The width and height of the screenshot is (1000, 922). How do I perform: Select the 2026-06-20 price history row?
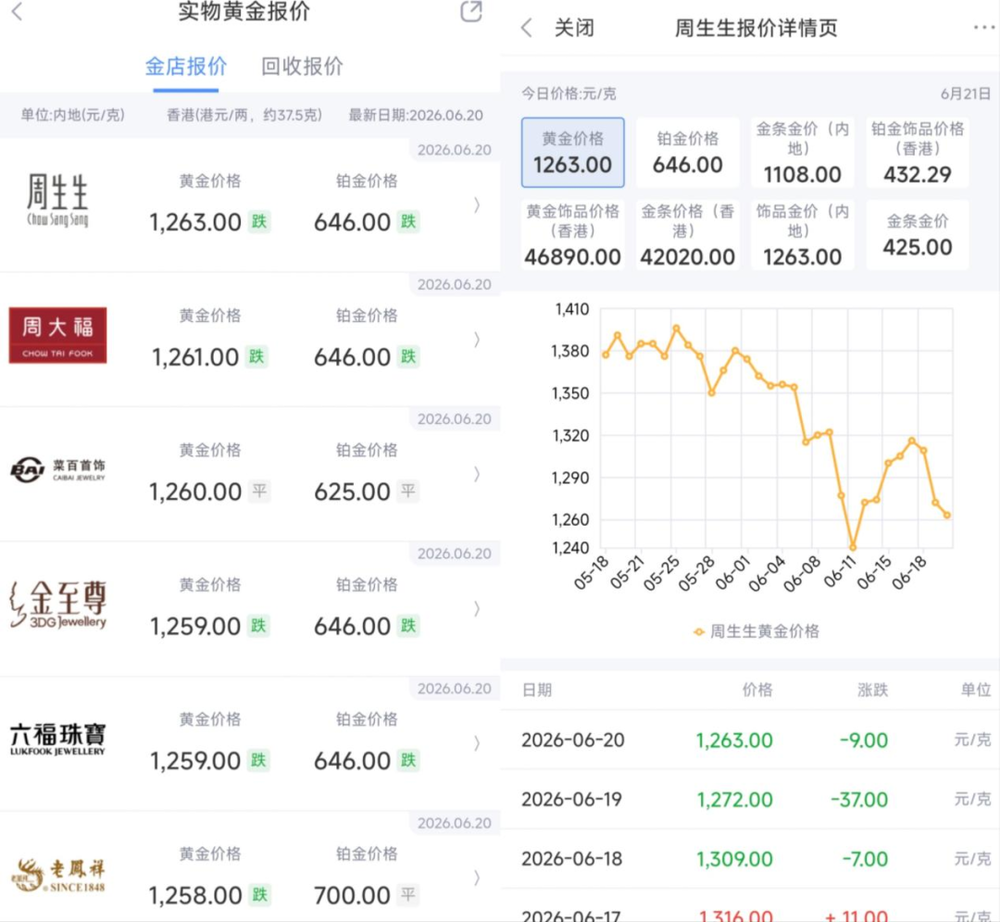(750, 740)
